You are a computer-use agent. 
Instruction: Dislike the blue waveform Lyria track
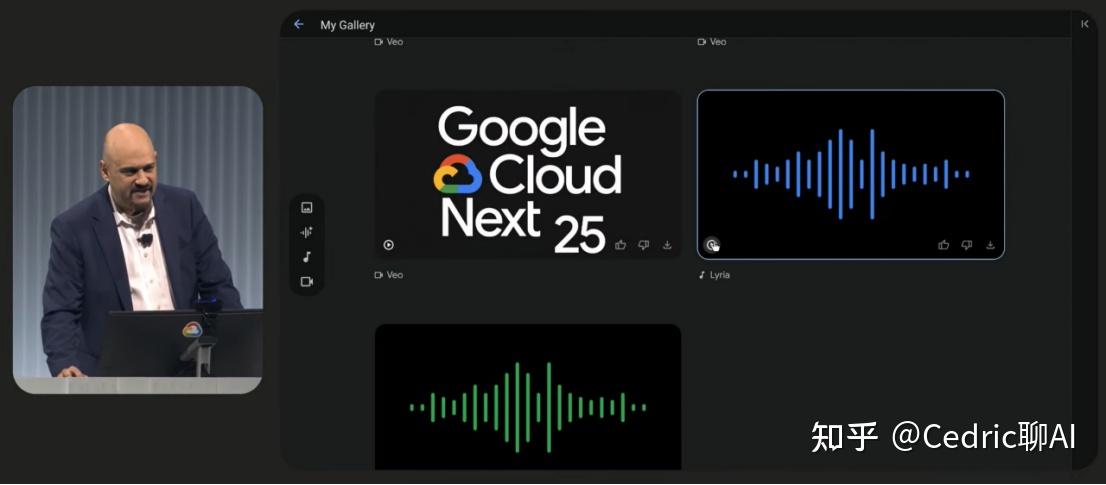[966, 245]
